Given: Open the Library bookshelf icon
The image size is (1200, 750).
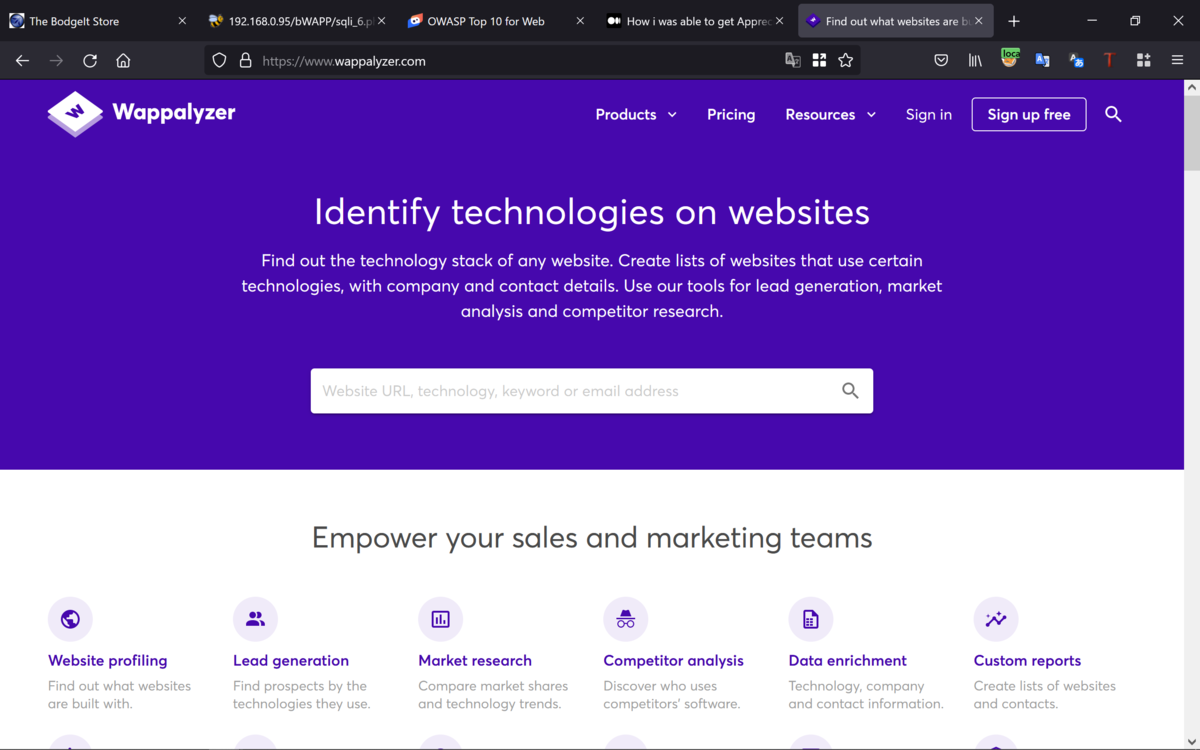Looking at the screenshot, I should [975, 61].
